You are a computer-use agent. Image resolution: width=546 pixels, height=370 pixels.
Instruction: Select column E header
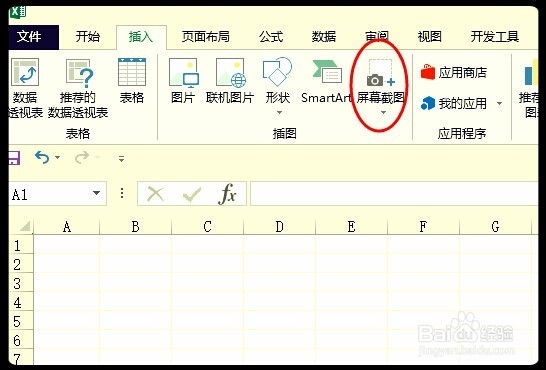coord(352,227)
